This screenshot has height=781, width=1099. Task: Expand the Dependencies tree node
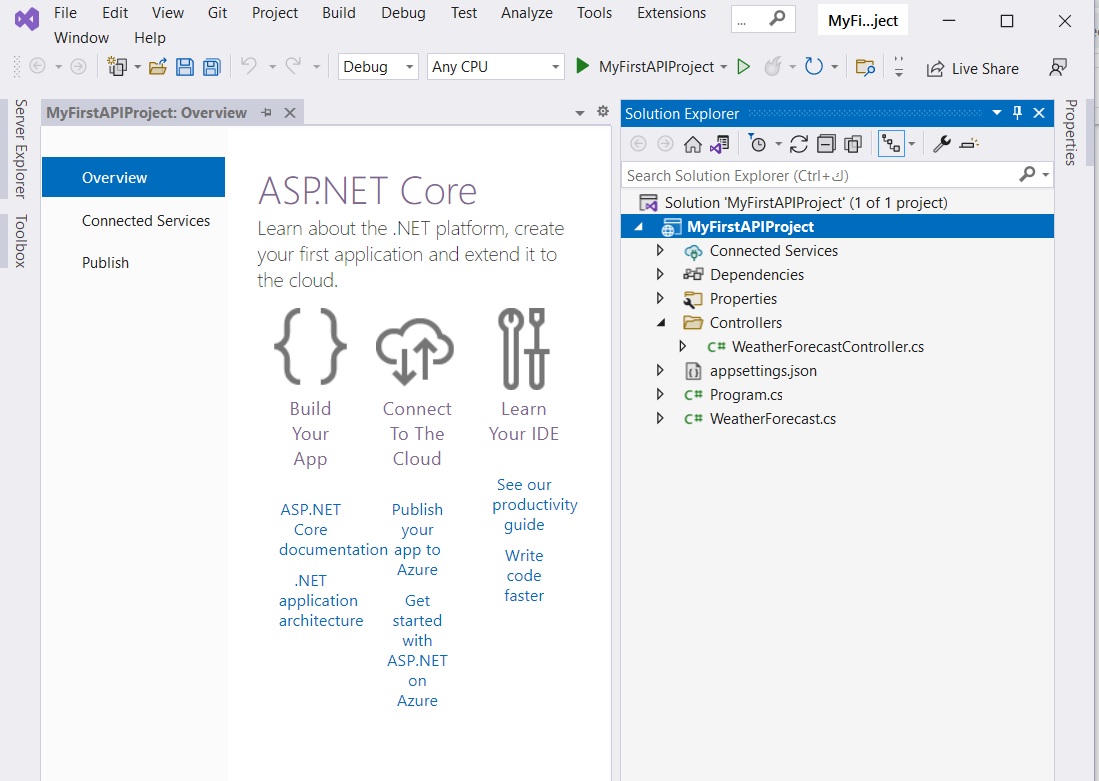point(660,274)
